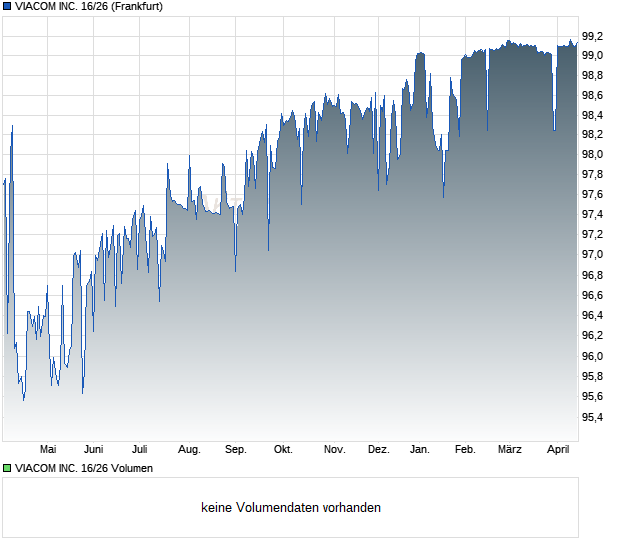This screenshot has width=620, height=546.
Task: Click the 'Okt.' month label
Action: 283,450
